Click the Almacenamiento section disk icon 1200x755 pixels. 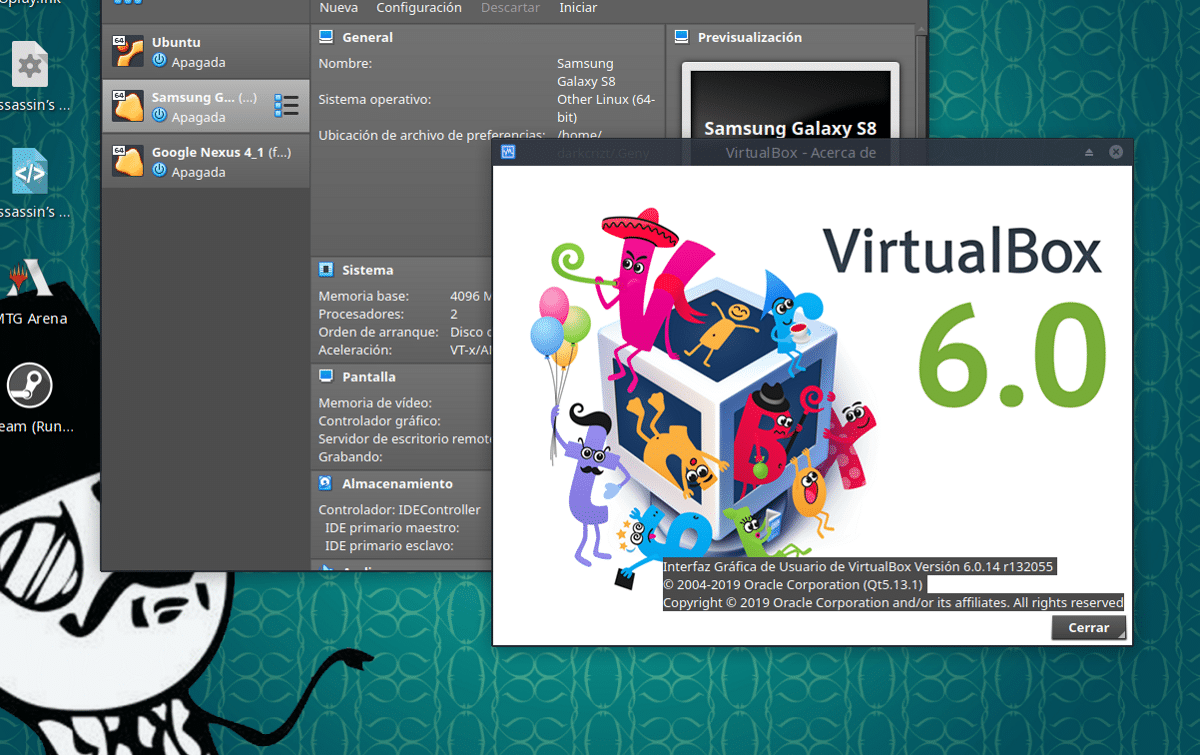click(325, 483)
